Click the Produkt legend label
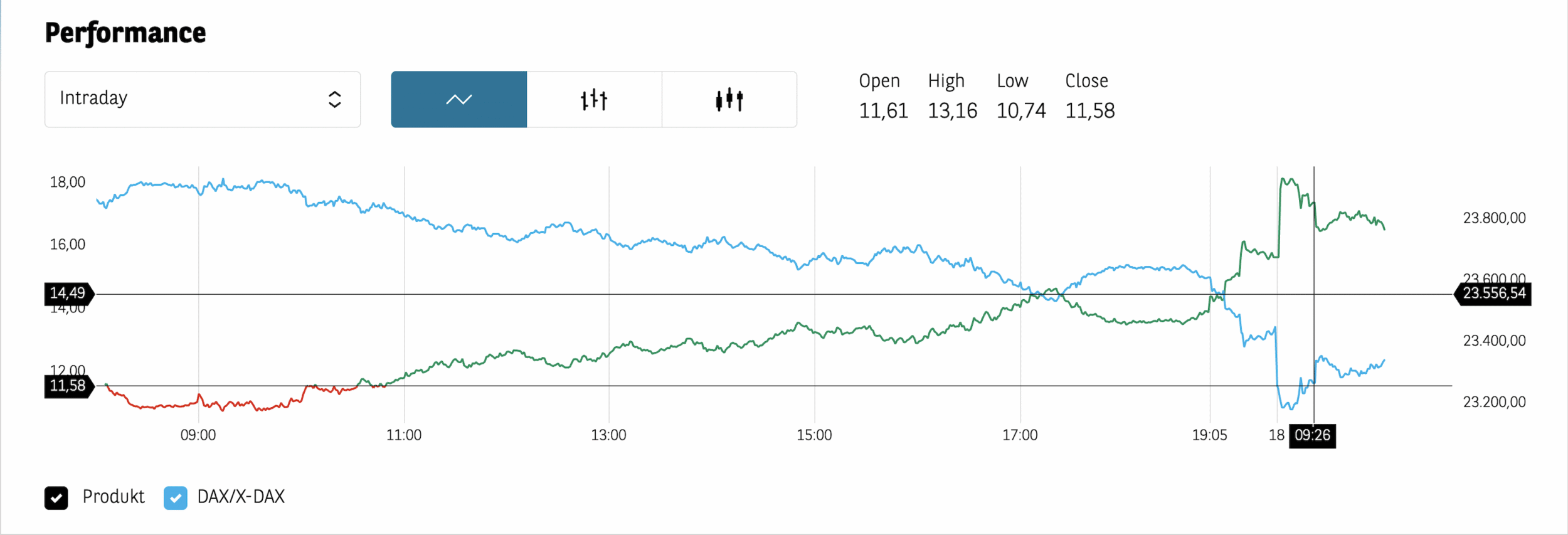Image resolution: width=1568 pixels, height=535 pixels. 114,497
